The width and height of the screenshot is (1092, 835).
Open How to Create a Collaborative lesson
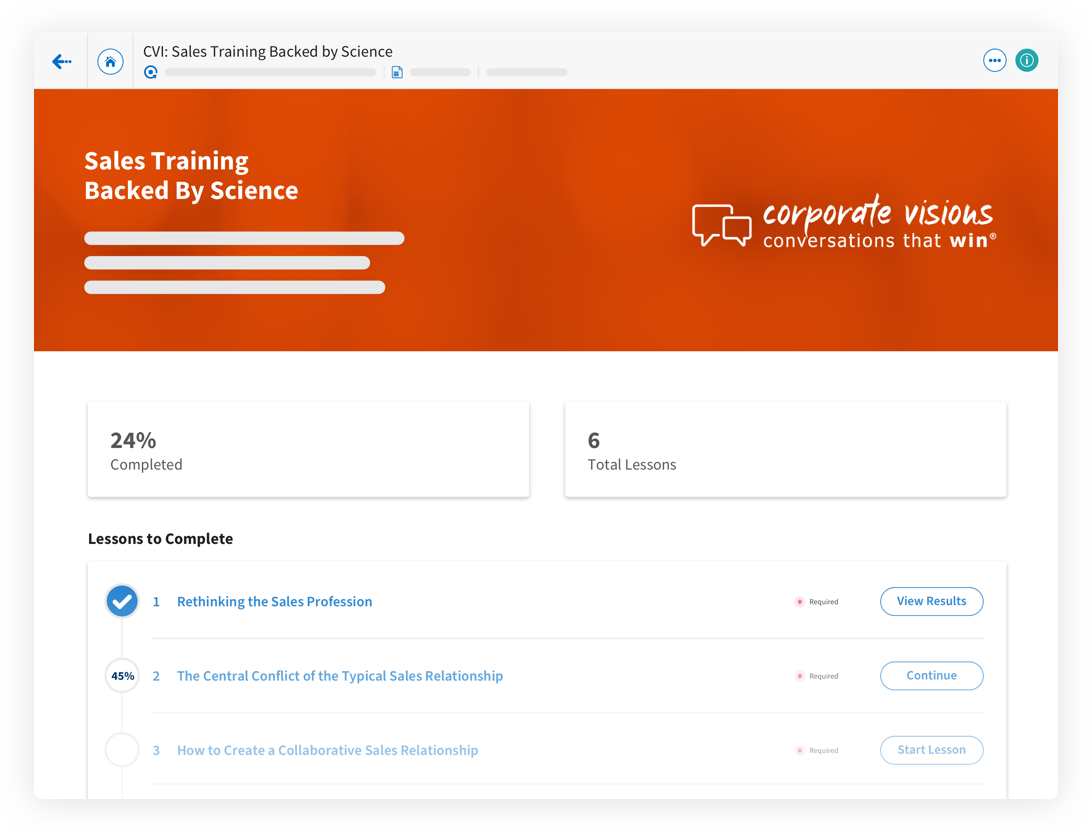click(x=327, y=751)
